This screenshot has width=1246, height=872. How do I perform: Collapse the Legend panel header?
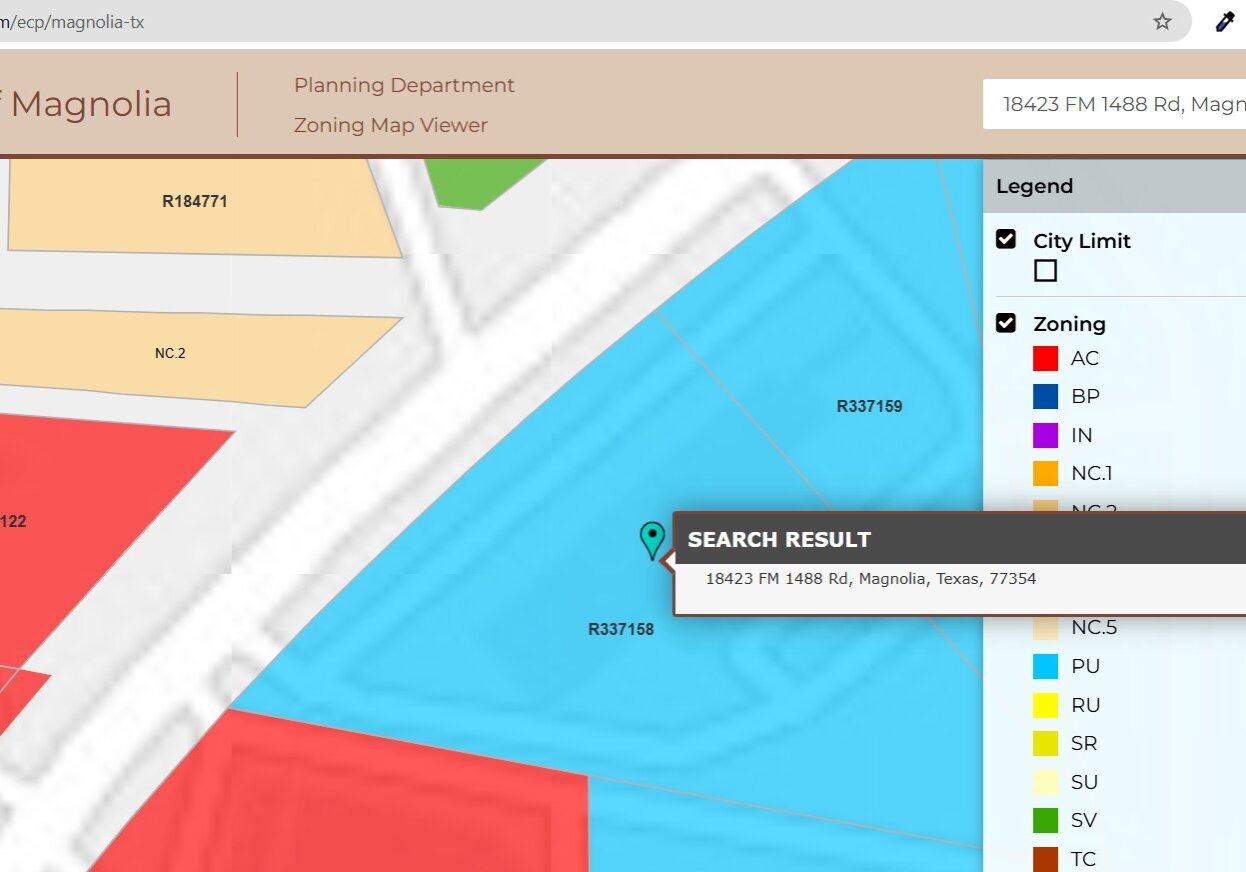tap(1035, 186)
